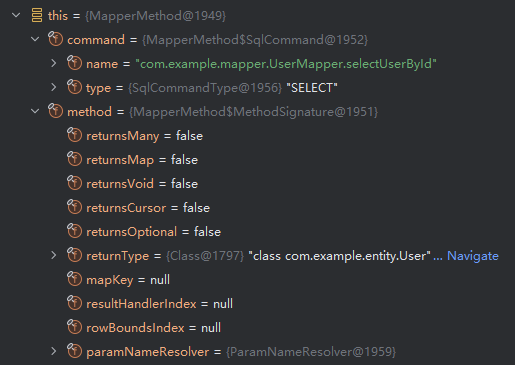The height and width of the screenshot is (365, 515).
Task: Select the null value of rowBoundsIndex
Action: (211, 328)
